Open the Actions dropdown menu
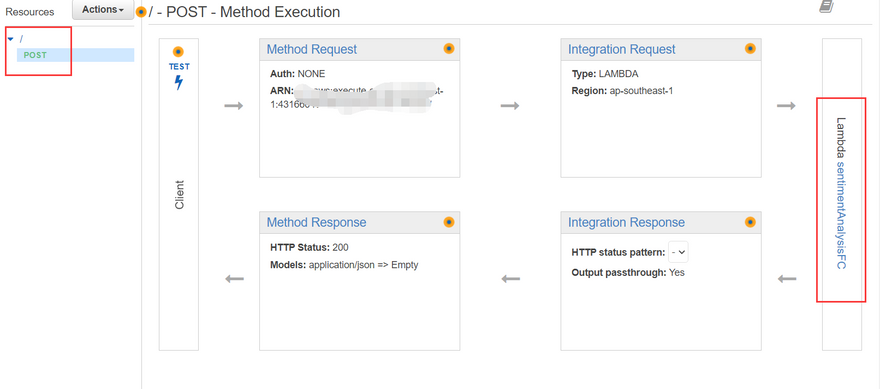The width and height of the screenshot is (880, 389). [x=103, y=10]
